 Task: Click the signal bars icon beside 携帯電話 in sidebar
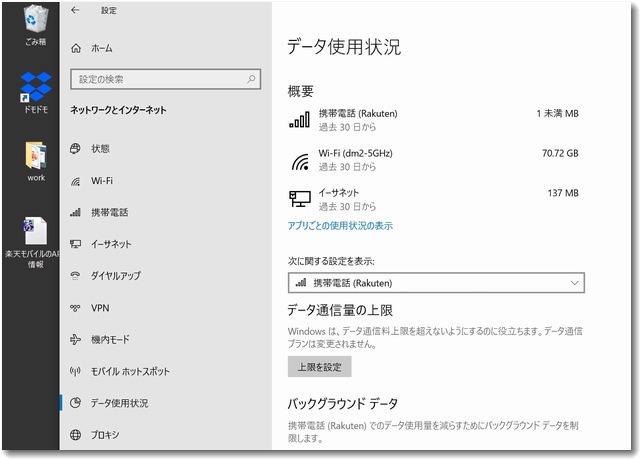tap(75, 212)
